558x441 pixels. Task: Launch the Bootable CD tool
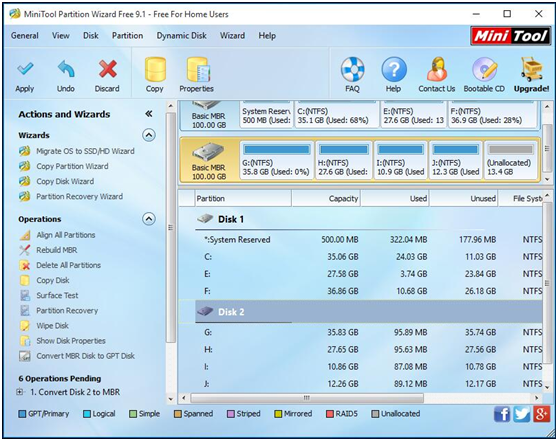[x=484, y=70]
